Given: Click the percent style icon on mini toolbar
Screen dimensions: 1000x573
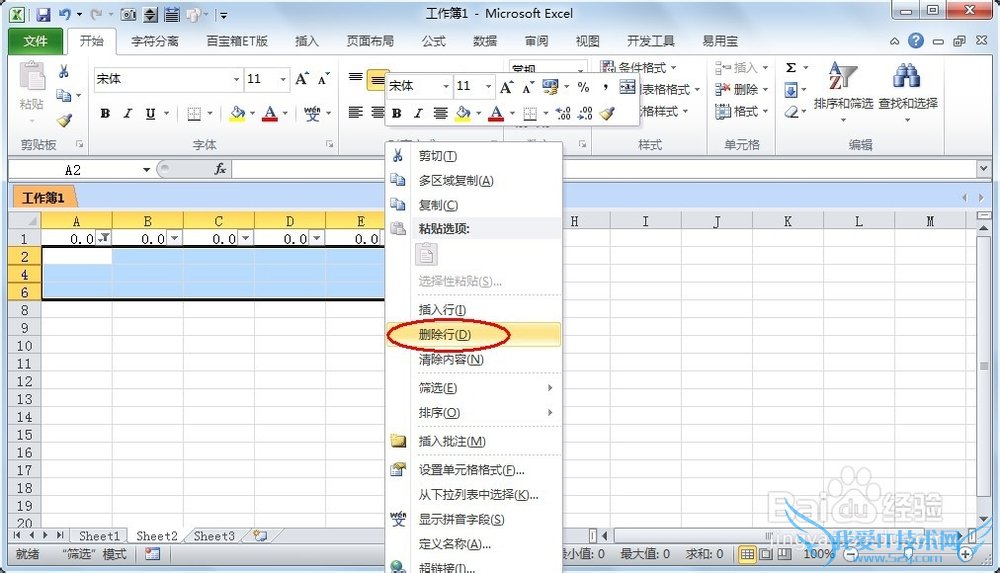Looking at the screenshot, I should click(x=583, y=87).
